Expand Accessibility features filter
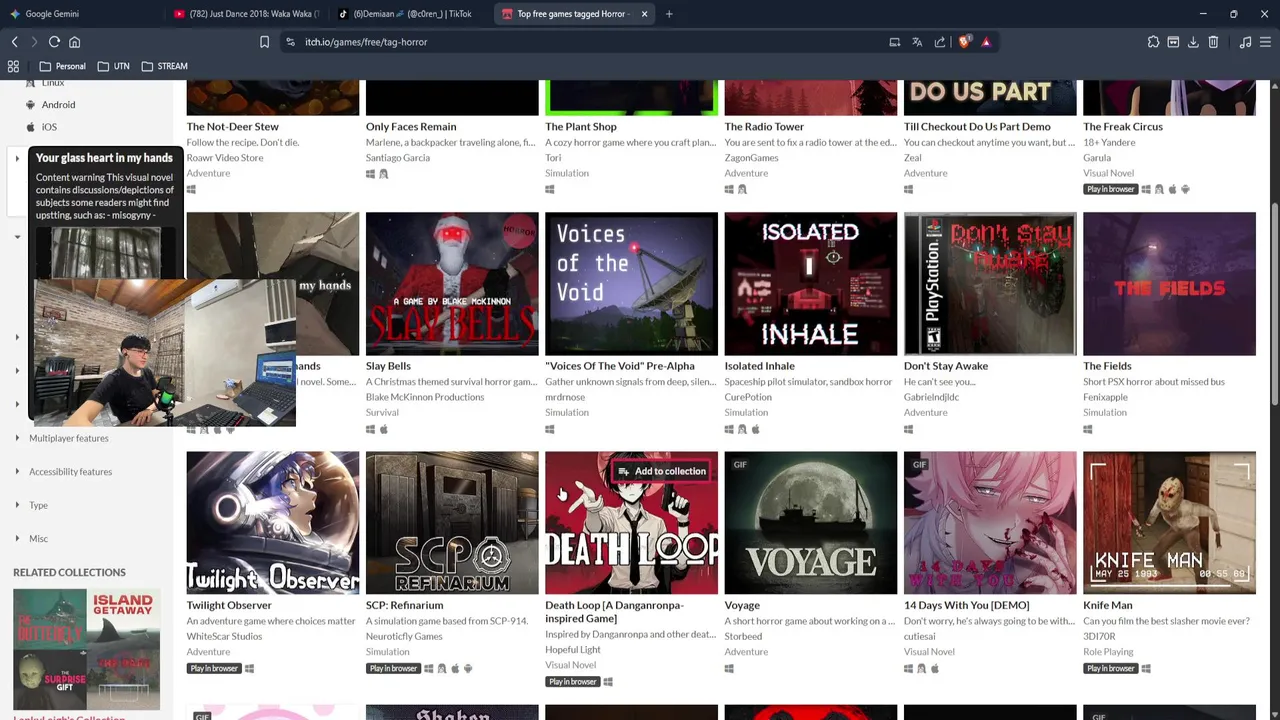1280x720 pixels. pyautogui.click(x=70, y=471)
